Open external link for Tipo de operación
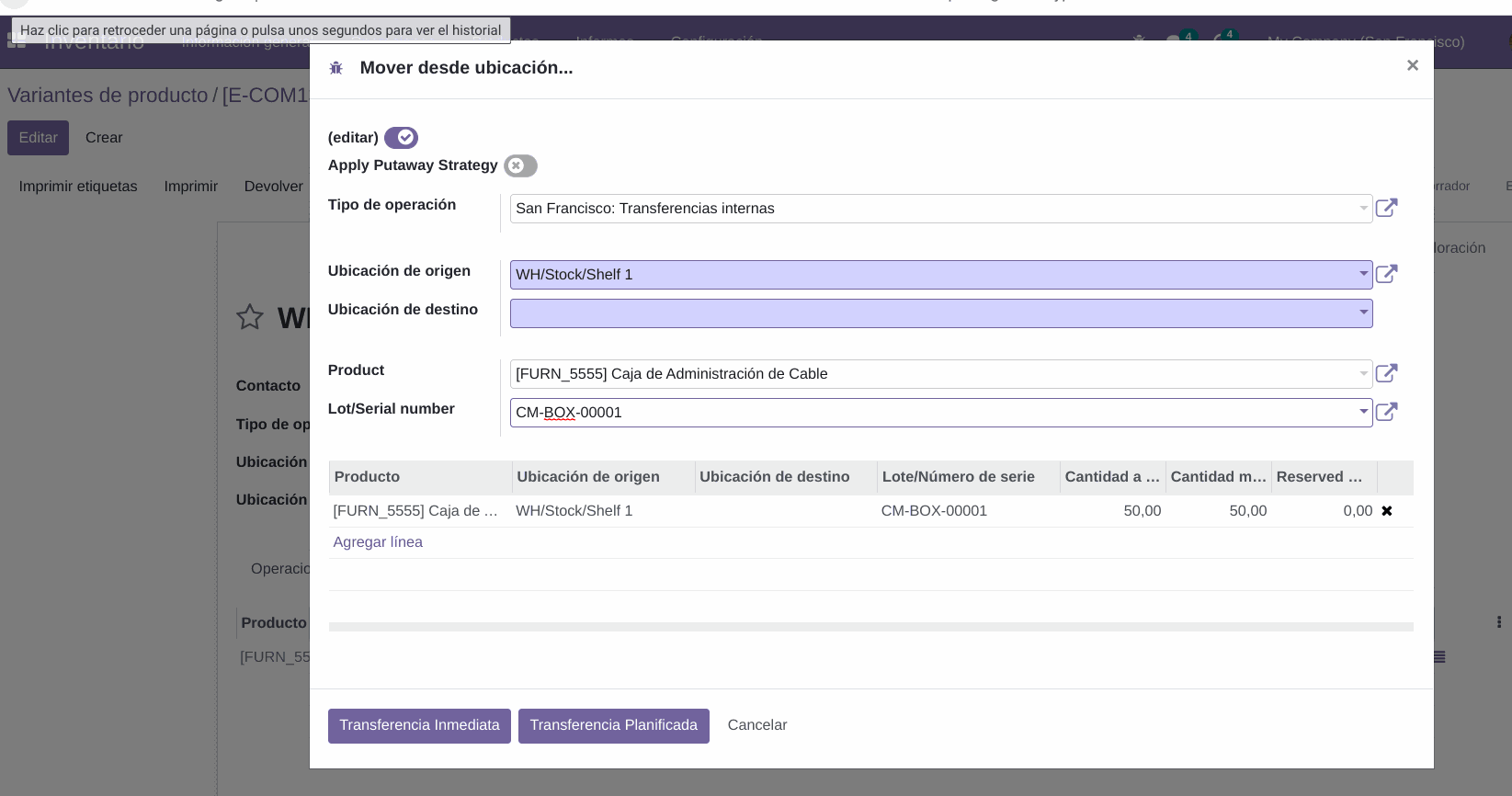This screenshot has width=1512, height=796. [x=1386, y=209]
